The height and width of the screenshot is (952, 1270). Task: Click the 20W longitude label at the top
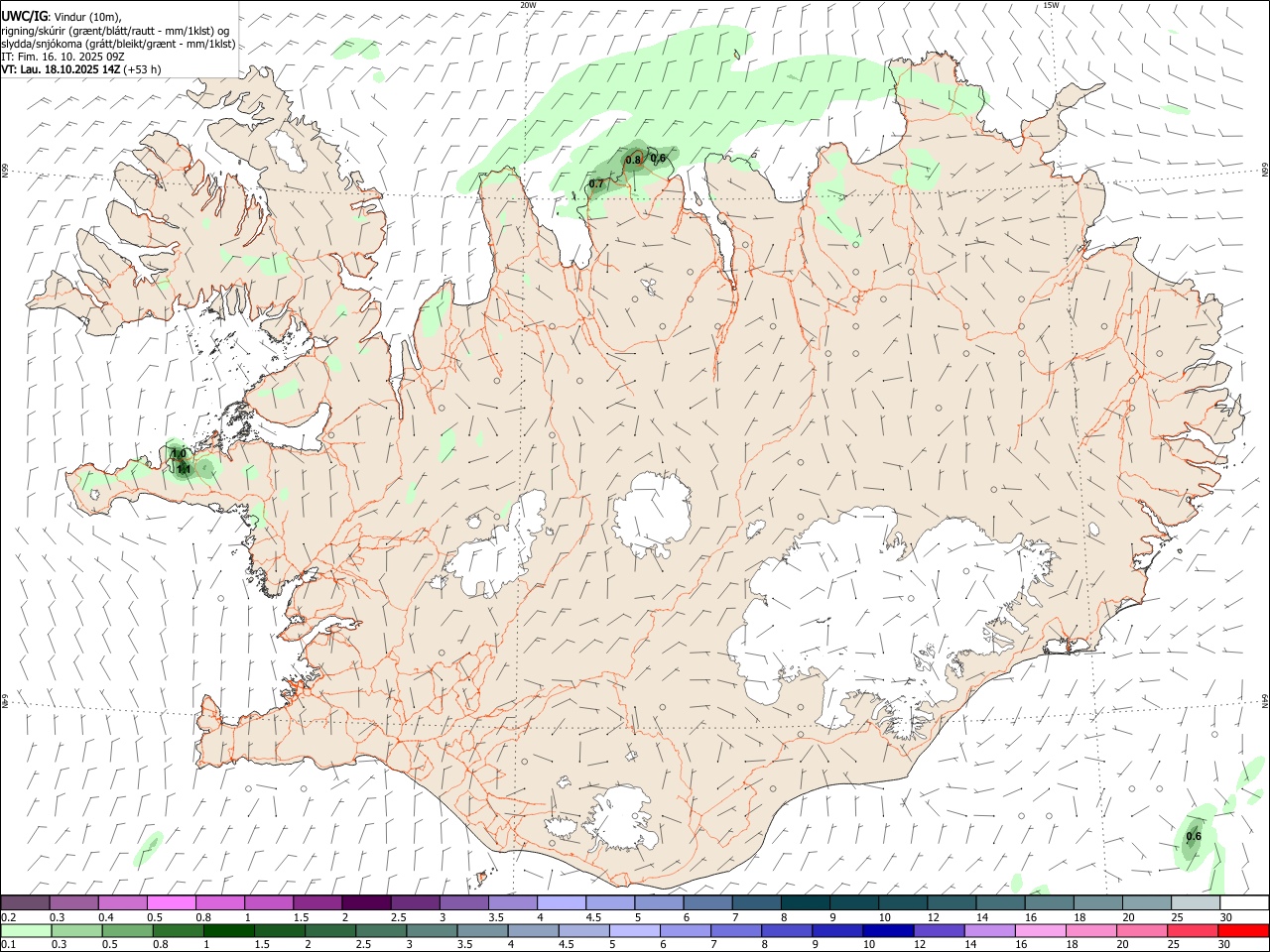(529, 5)
